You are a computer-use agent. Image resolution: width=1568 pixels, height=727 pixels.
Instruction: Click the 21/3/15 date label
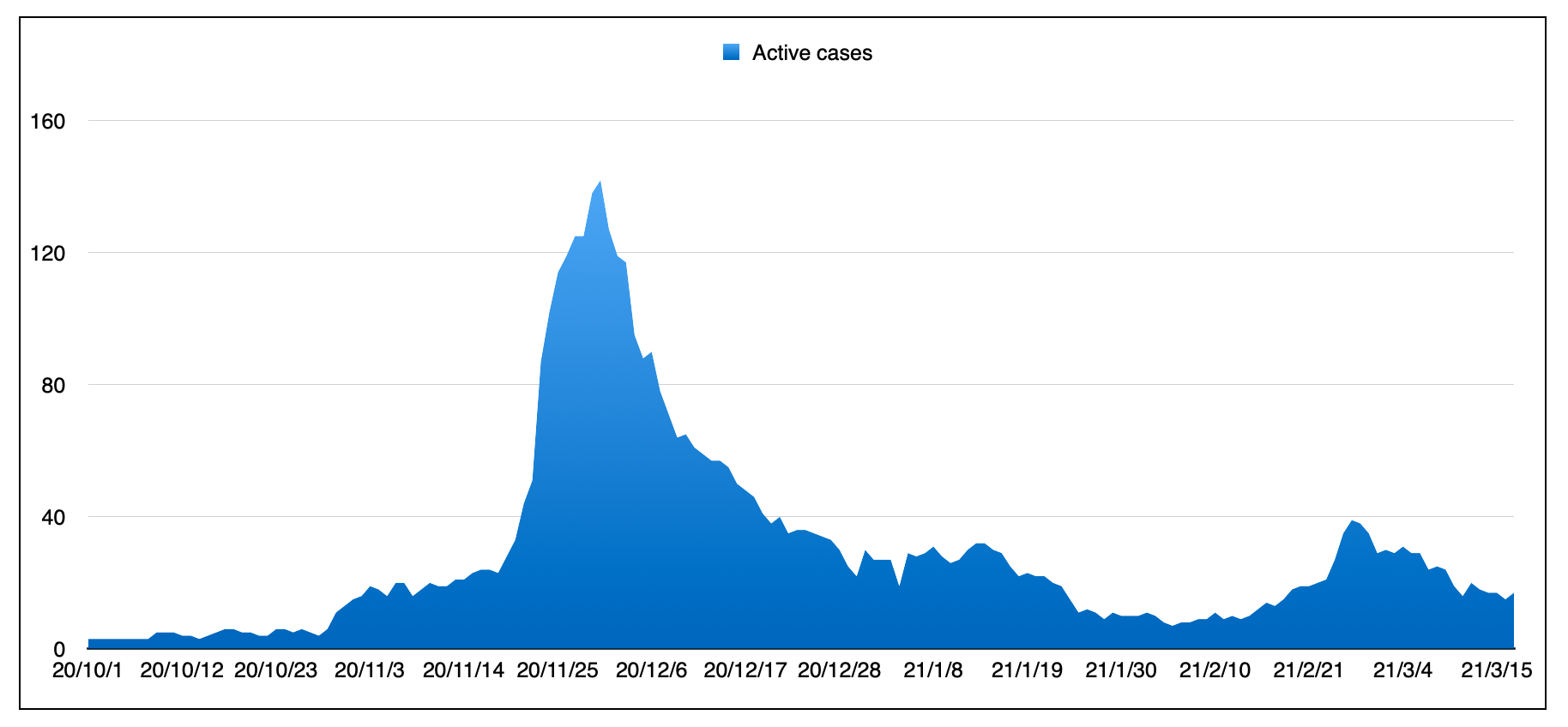point(1496,670)
